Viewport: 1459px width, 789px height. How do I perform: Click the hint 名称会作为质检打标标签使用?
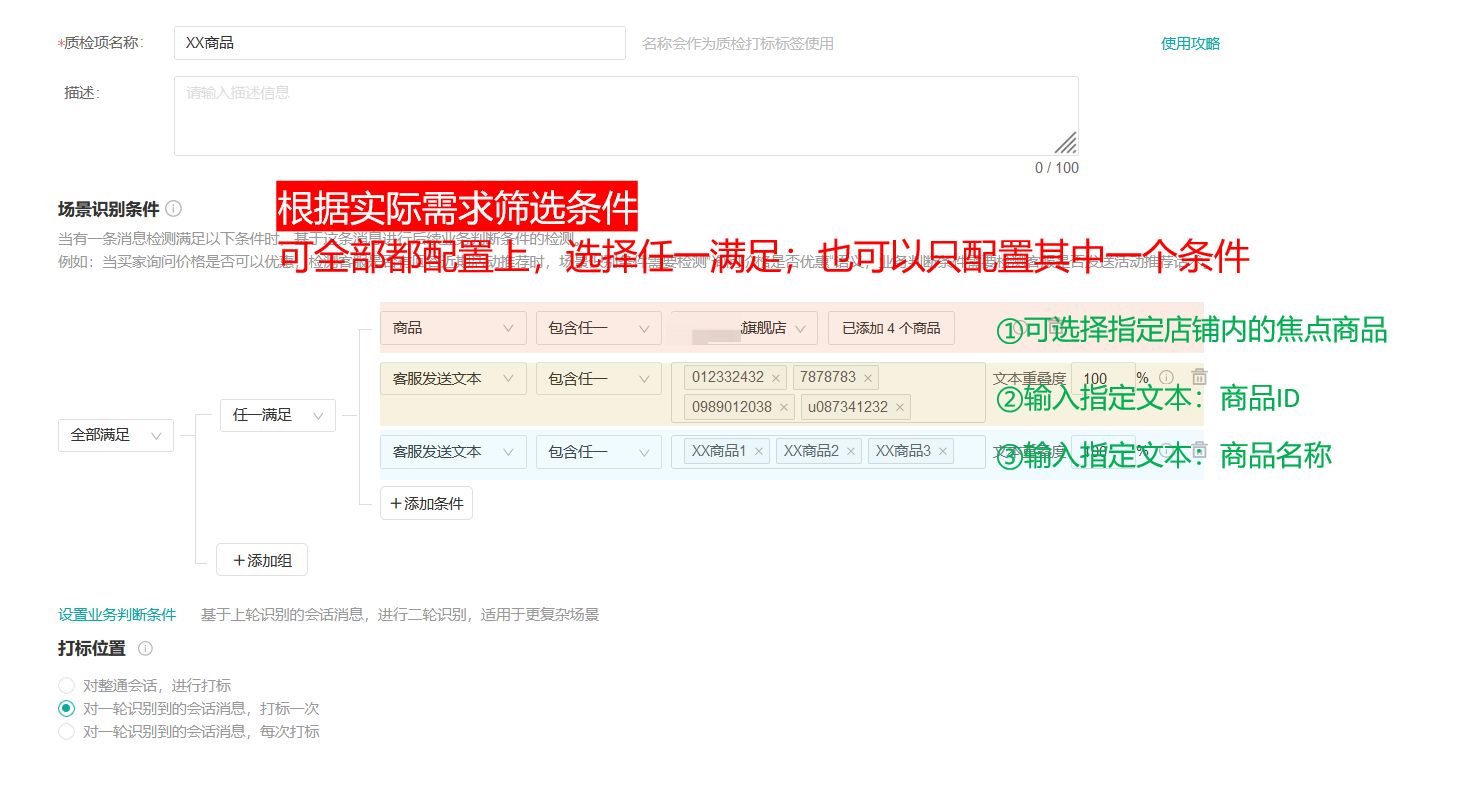tap(738, 43)
